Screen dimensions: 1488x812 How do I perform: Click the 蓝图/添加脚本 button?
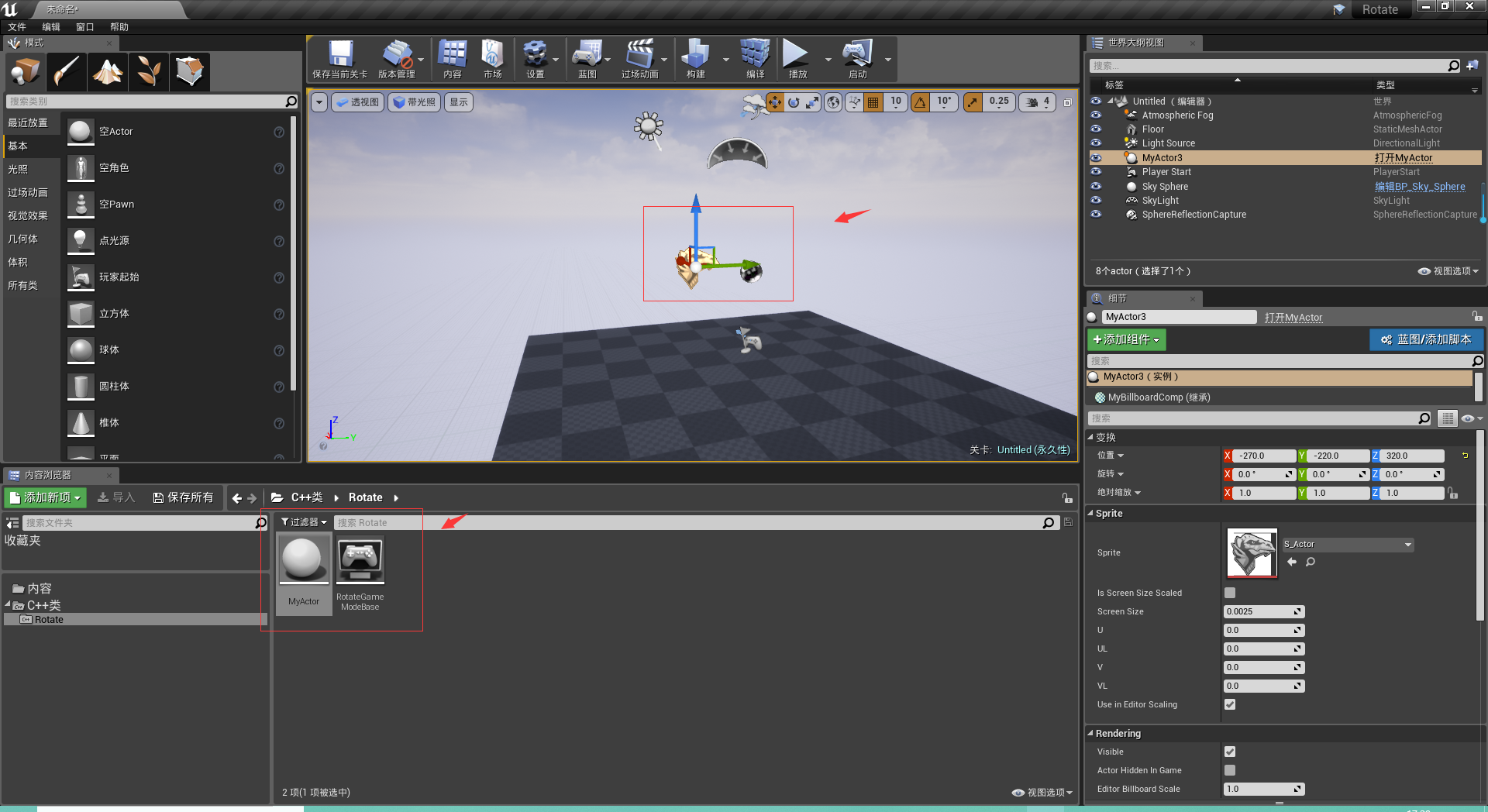(1426, 339)
